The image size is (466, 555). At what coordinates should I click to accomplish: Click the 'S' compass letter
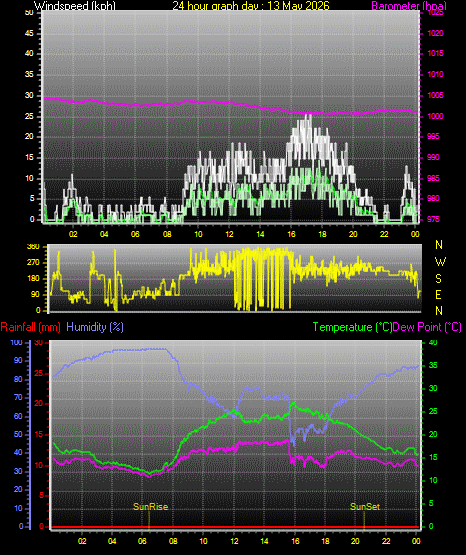(x=438, y=279)
